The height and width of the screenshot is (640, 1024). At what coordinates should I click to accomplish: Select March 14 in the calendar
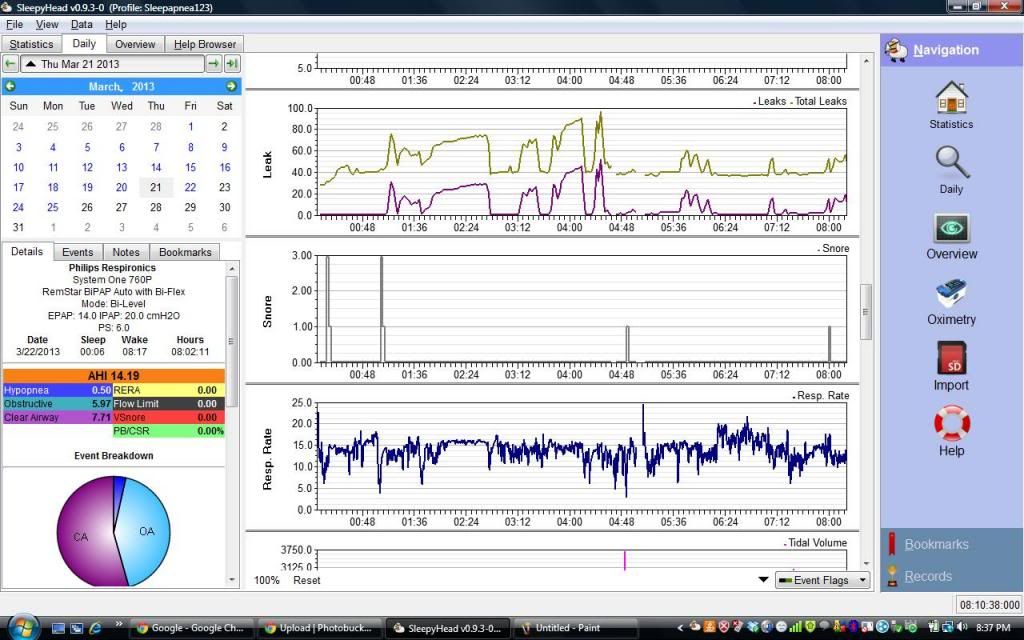[x=155, y=167]
